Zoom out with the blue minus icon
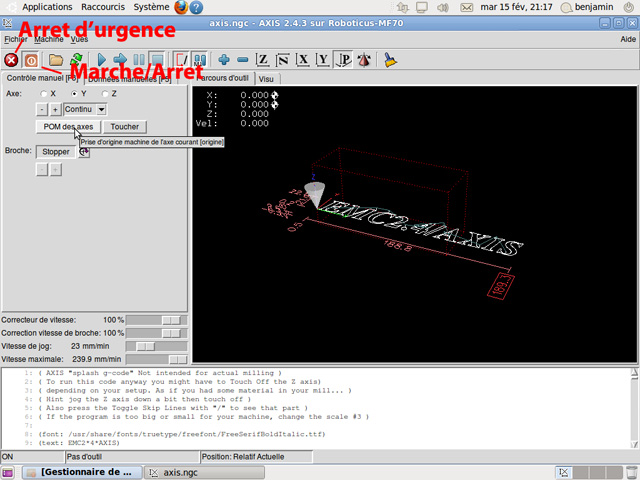Screen dimensions: 640x480 242,60
